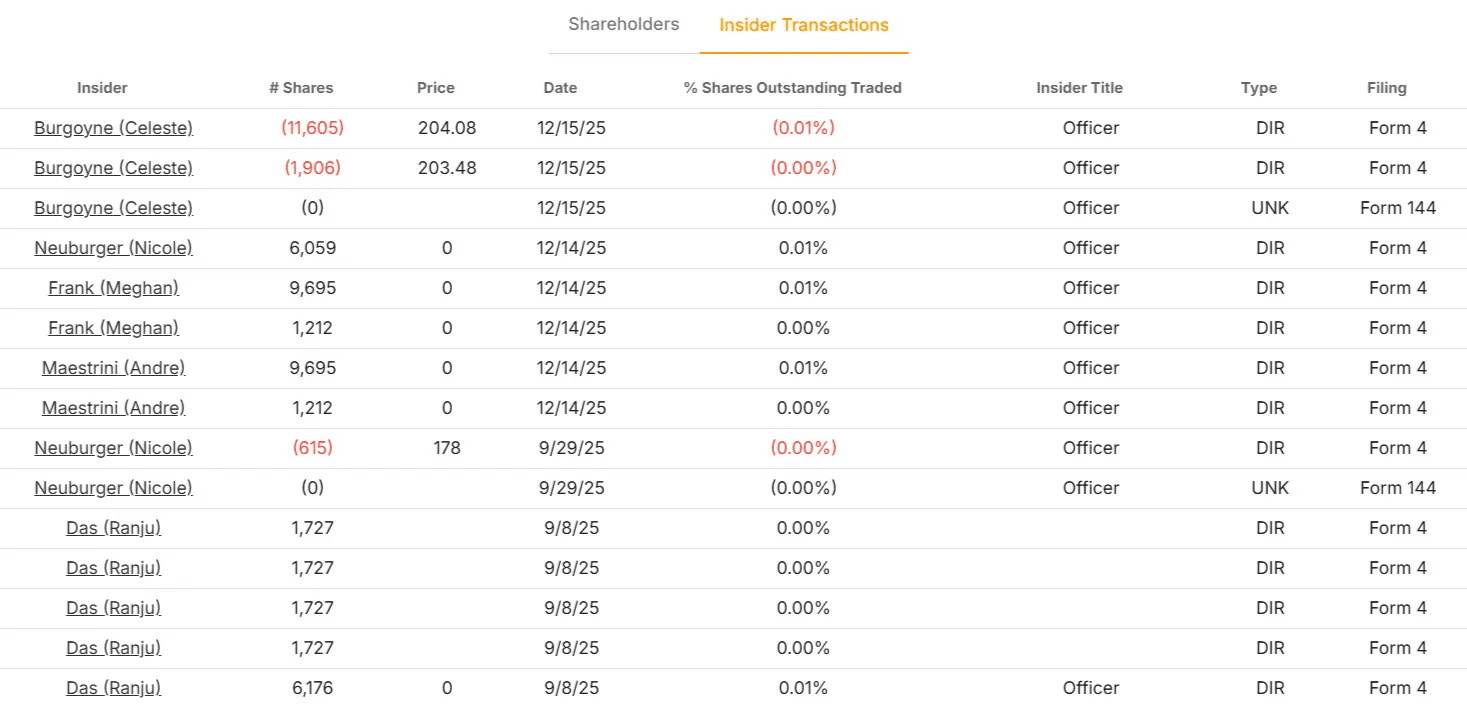
Task: Click the Filing column header
Action: [1386, 87]
